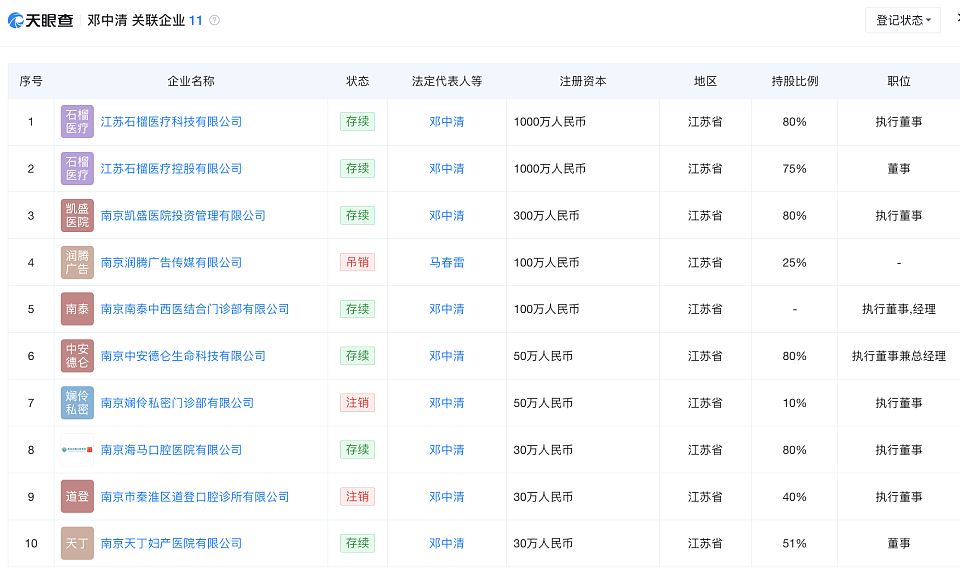
Task: Click the 南京海马口腔医院 logo image
Action: coord(77,450)
